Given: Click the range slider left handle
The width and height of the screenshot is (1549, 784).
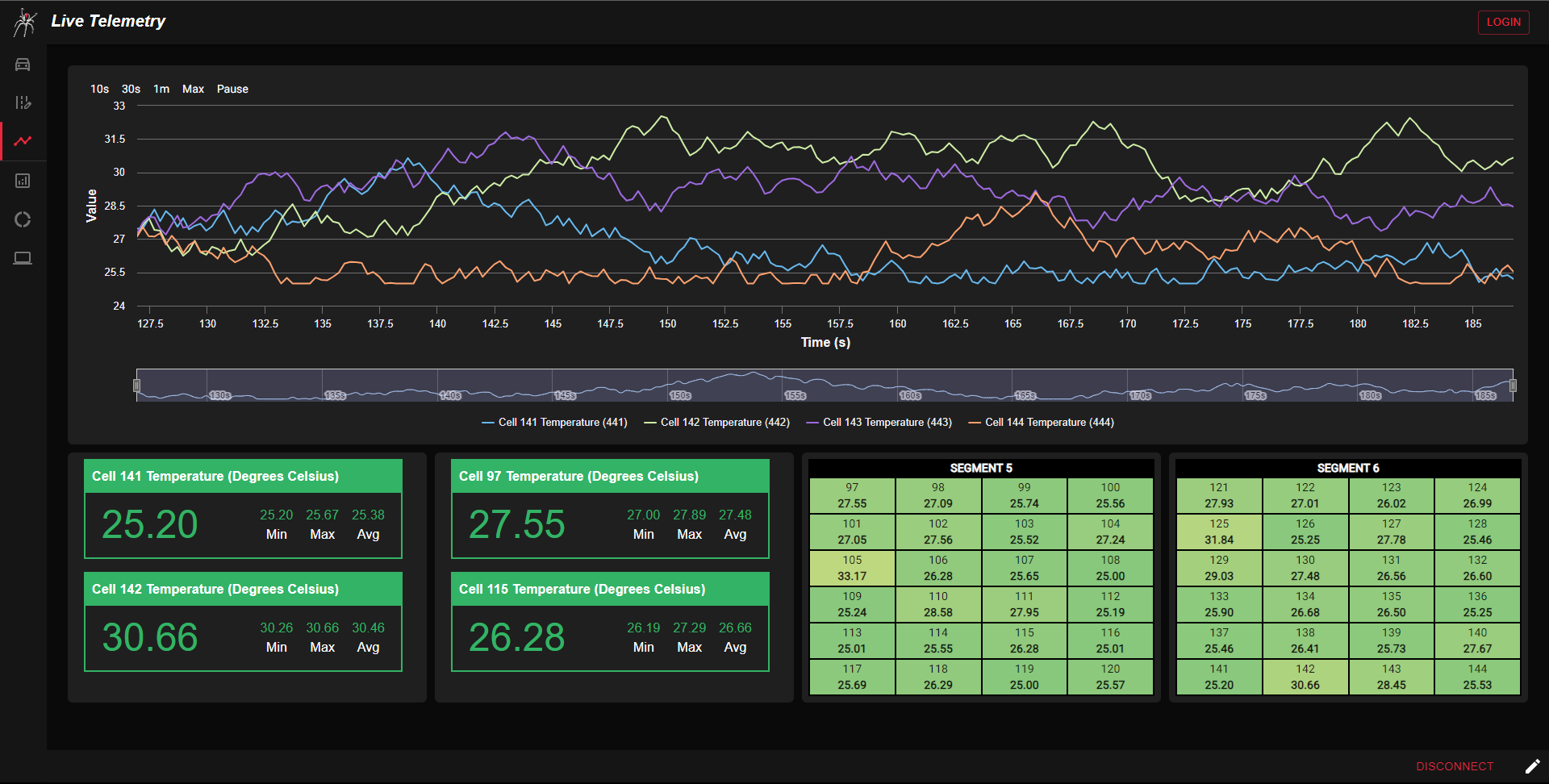Looking at the screenshot, I should (x=137, y=386).
